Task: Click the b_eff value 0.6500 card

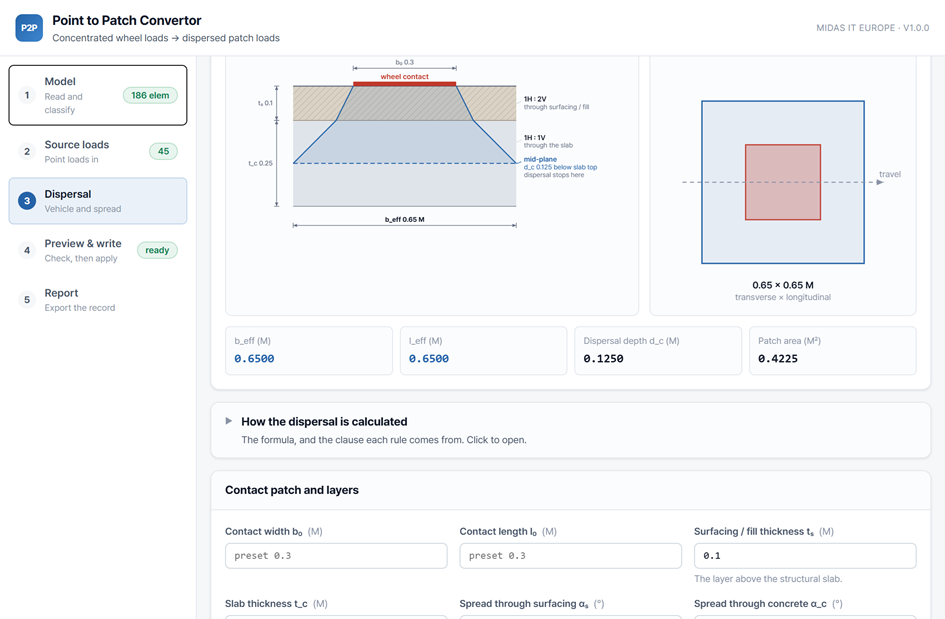Action: pyautogui.click(x=309, y=351)
